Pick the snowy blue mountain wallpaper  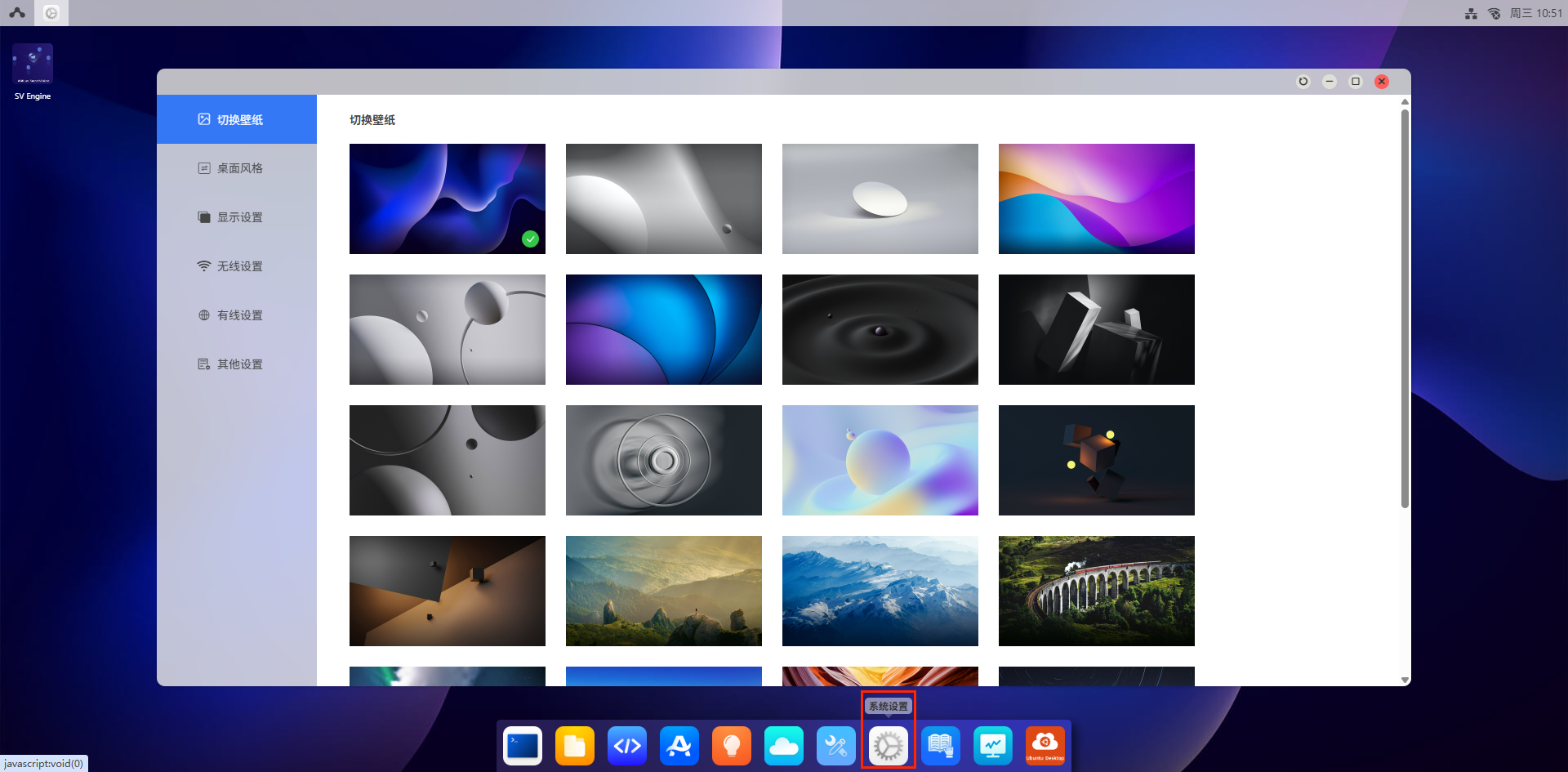(x=880, y=591)
